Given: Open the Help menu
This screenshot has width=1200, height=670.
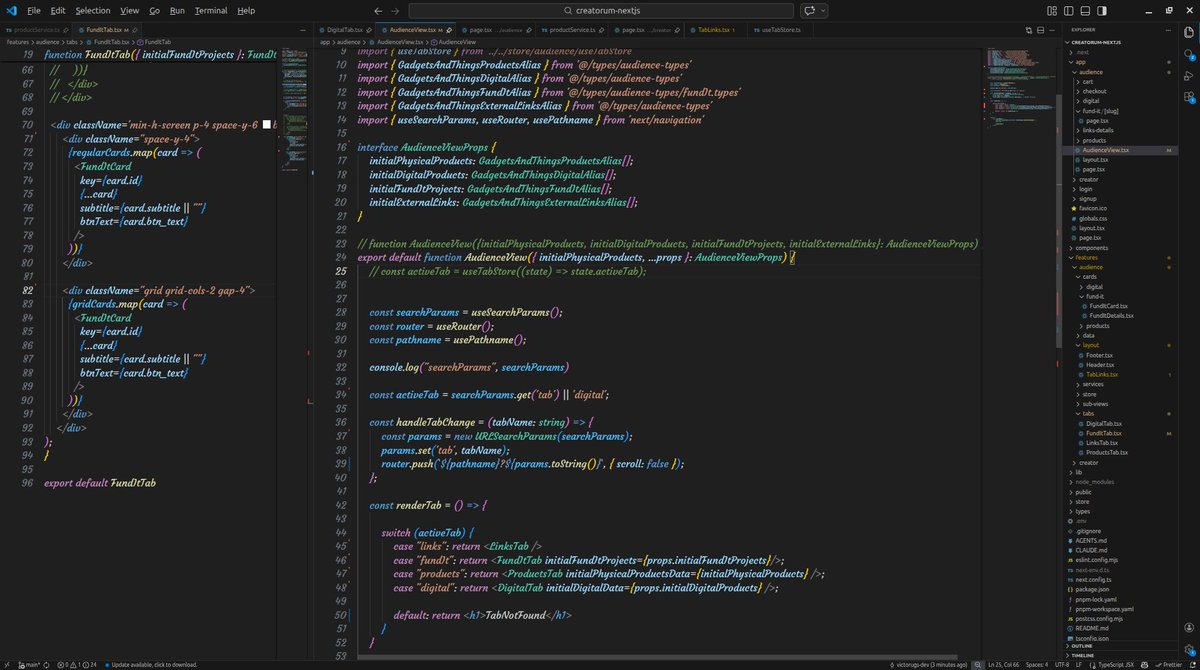Looking at the screenshot, I should coord(246,10).
